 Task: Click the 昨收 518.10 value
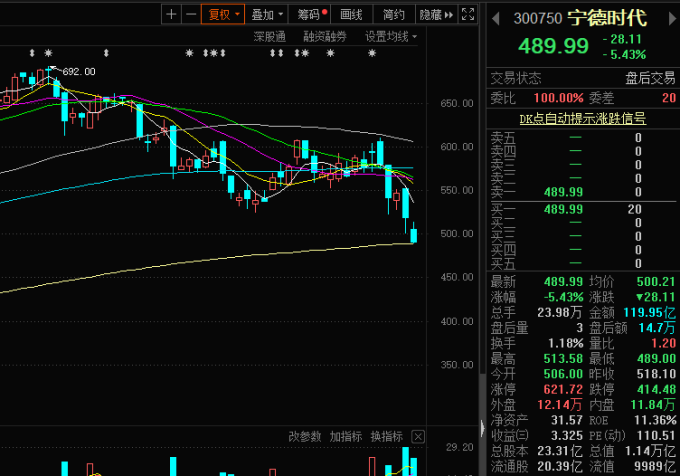point(656,374)
